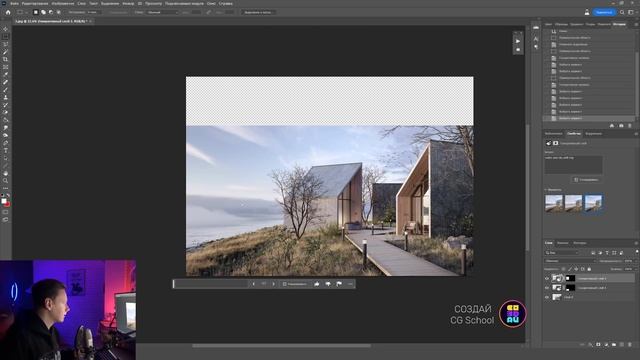Select the Zoom tool in the toolbar
Image resolution: width=640 pixels, height=360 pixels.
pos(5,180)
